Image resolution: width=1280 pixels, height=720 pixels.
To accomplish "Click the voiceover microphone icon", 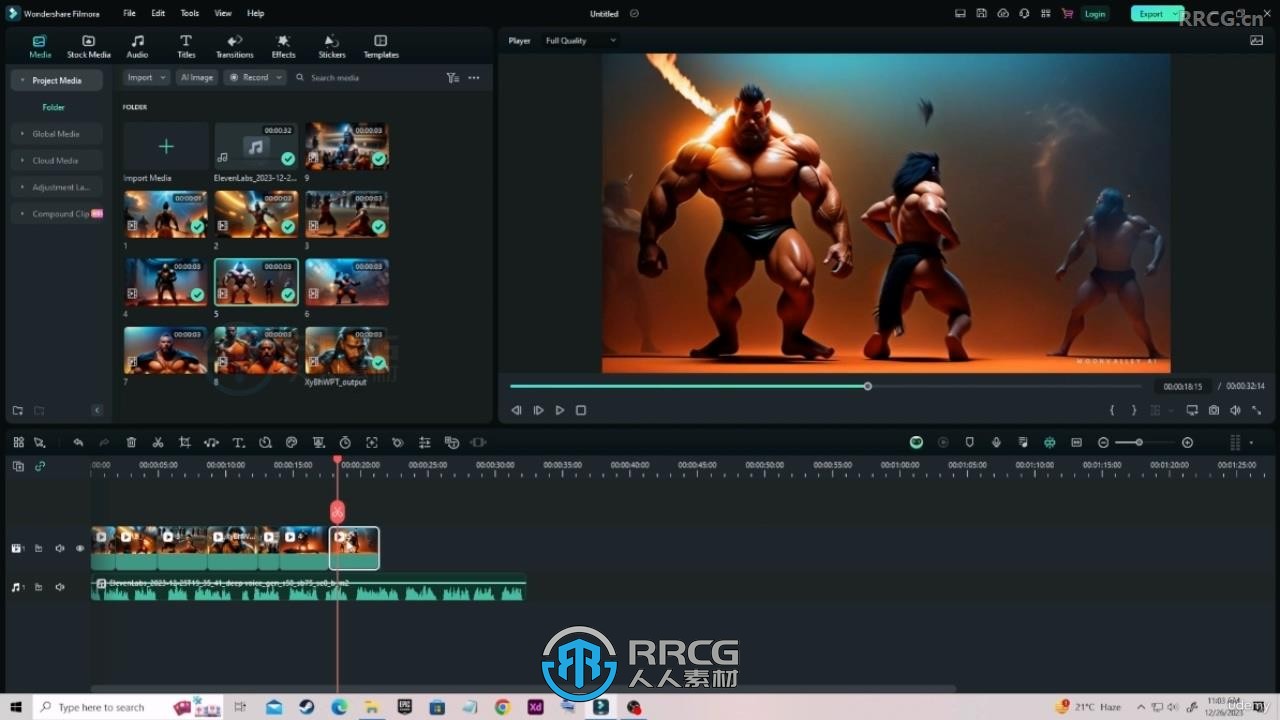I will tap(996, 442).
